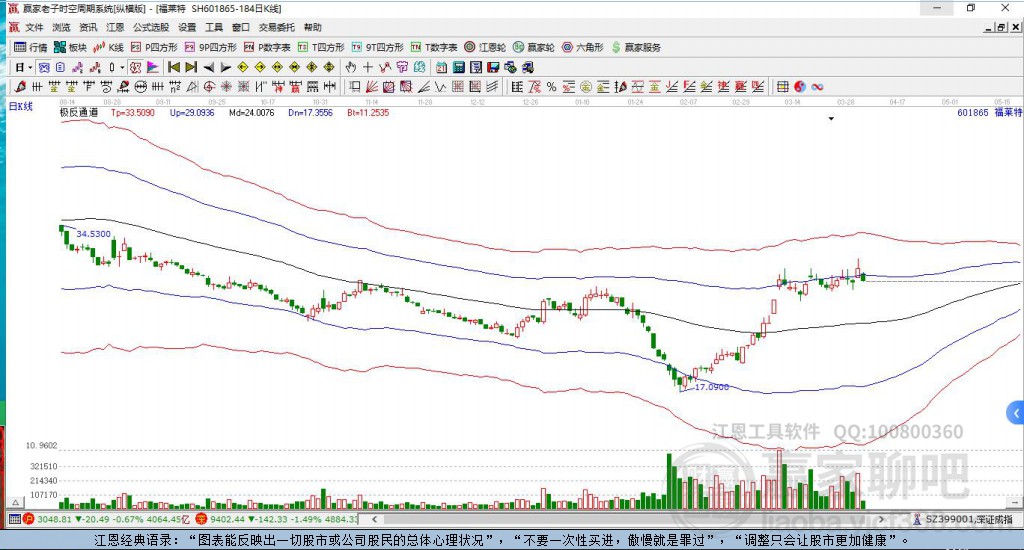Viewport: 1024px width, 550px height.
Task: Click the yin-yang symbol icon
Action: pos(800,87)
